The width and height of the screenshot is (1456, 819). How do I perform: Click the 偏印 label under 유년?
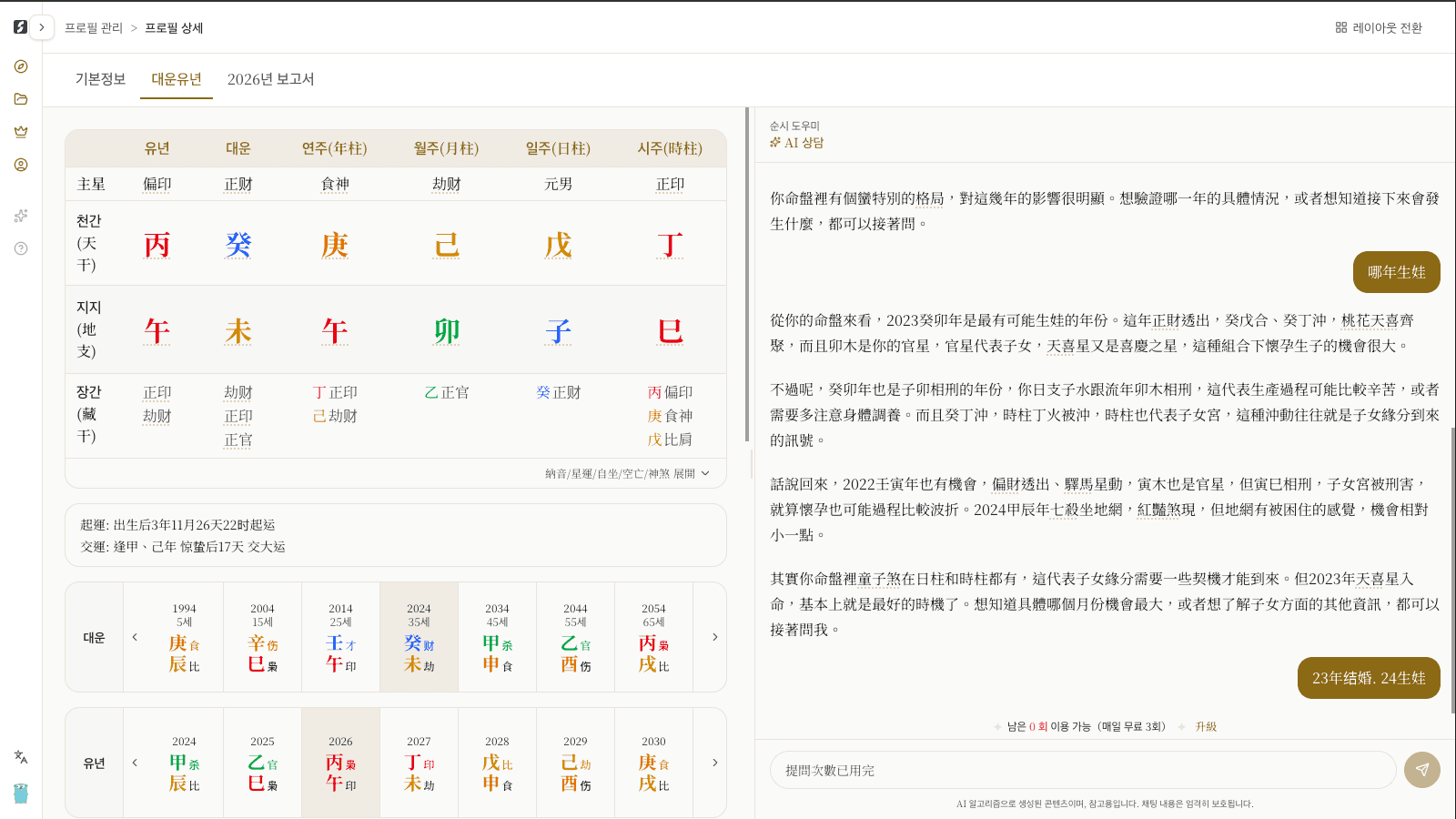[x=157, y=184]
